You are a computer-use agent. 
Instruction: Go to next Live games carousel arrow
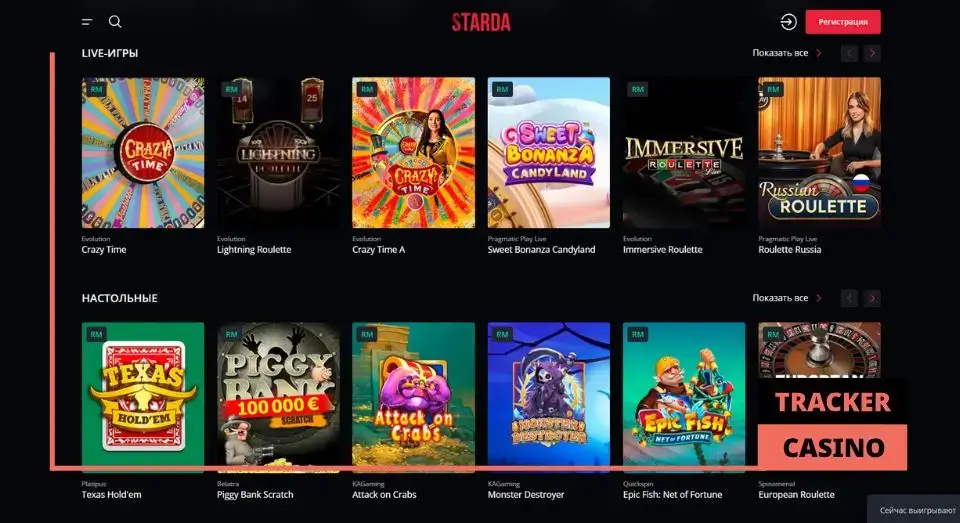[x=872, y=53]
